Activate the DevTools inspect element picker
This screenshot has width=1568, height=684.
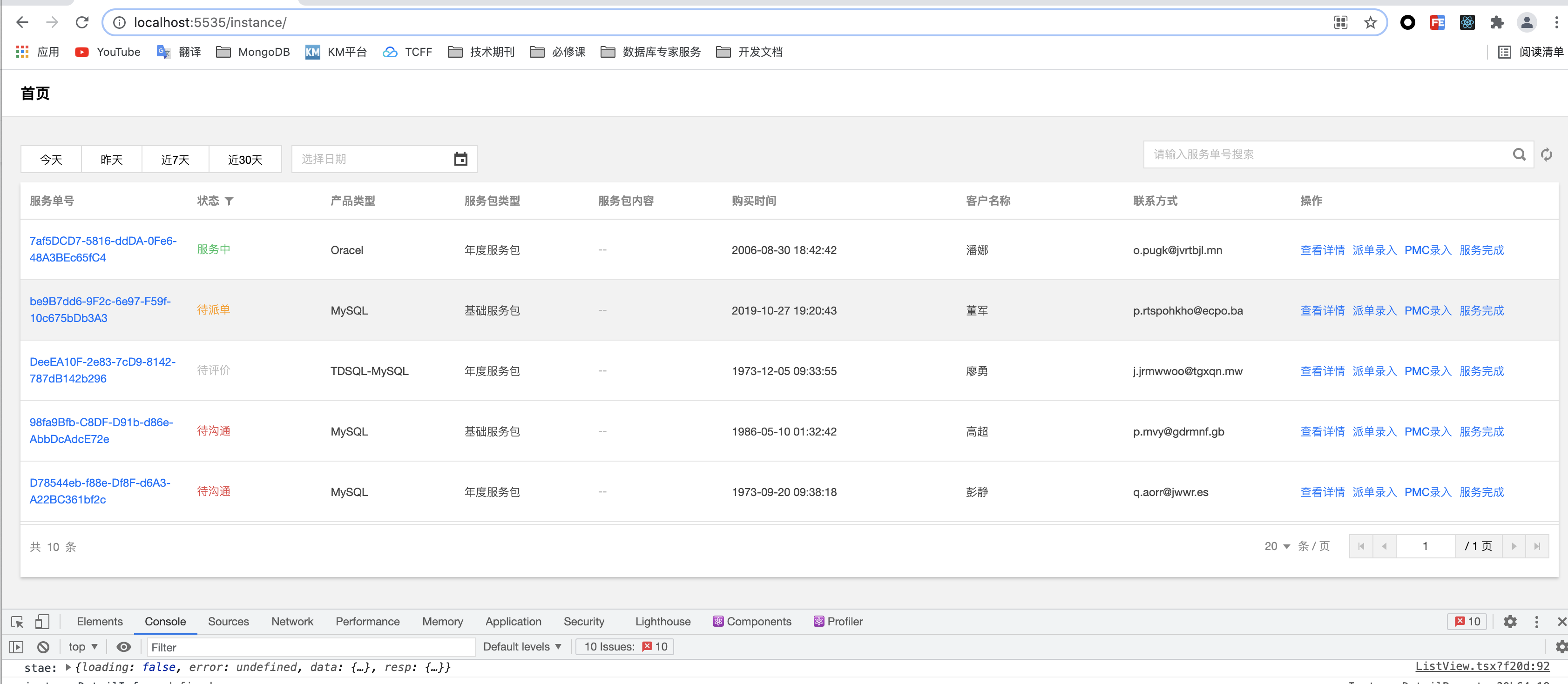click(17, 621)
